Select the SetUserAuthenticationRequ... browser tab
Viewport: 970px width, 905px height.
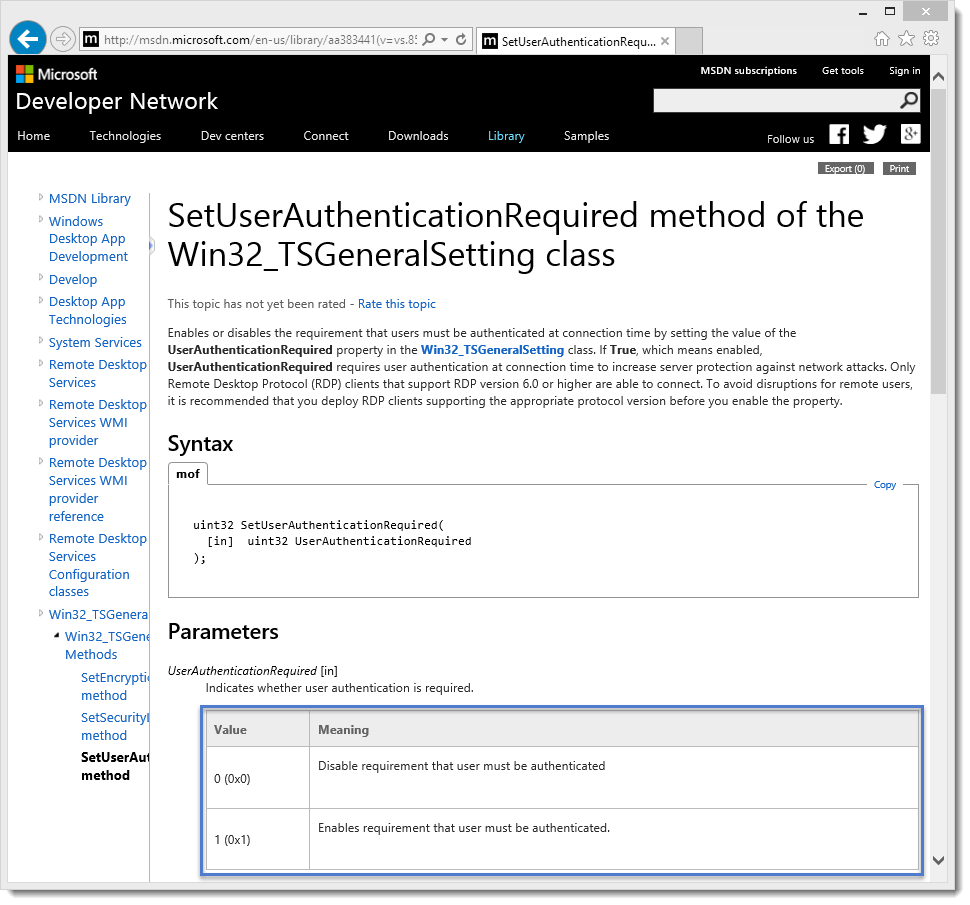click(x=577, y=41)
